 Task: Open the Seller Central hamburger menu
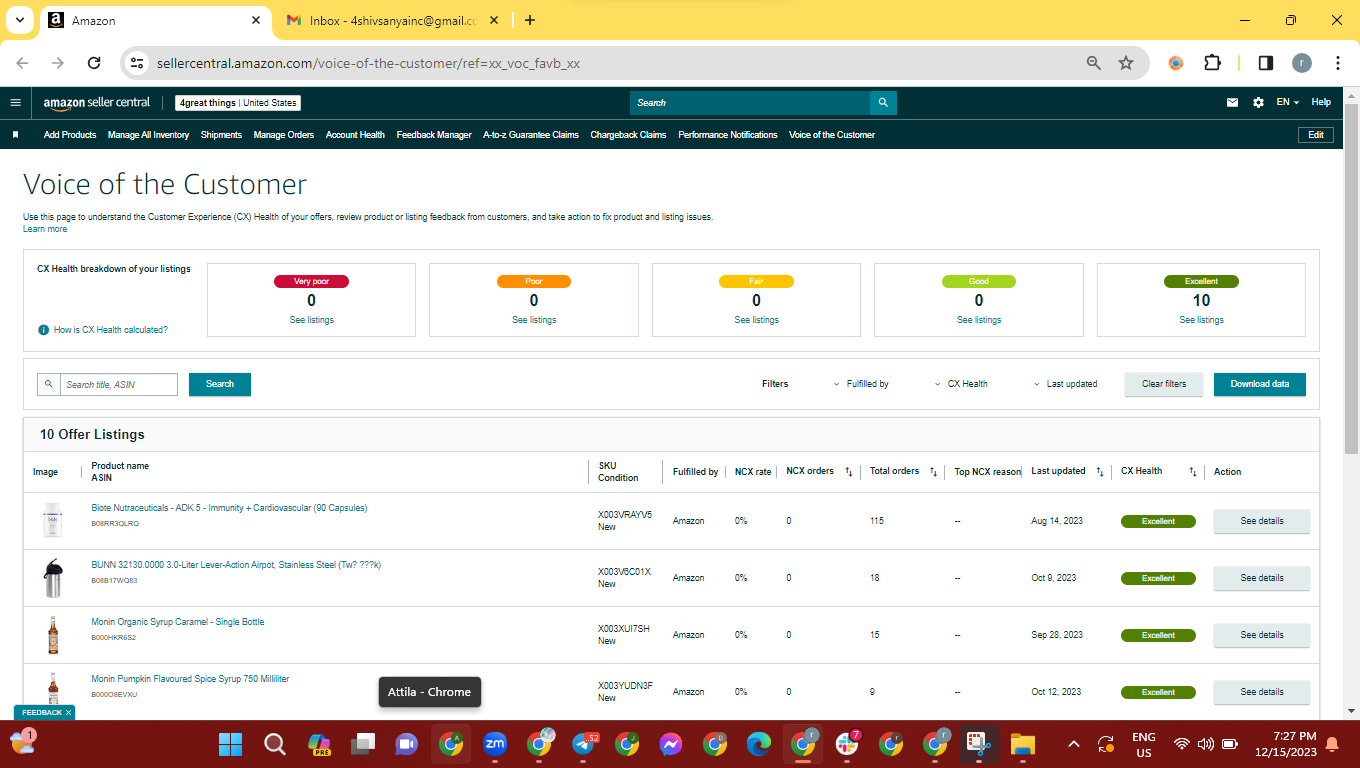[x=15, y=102]
